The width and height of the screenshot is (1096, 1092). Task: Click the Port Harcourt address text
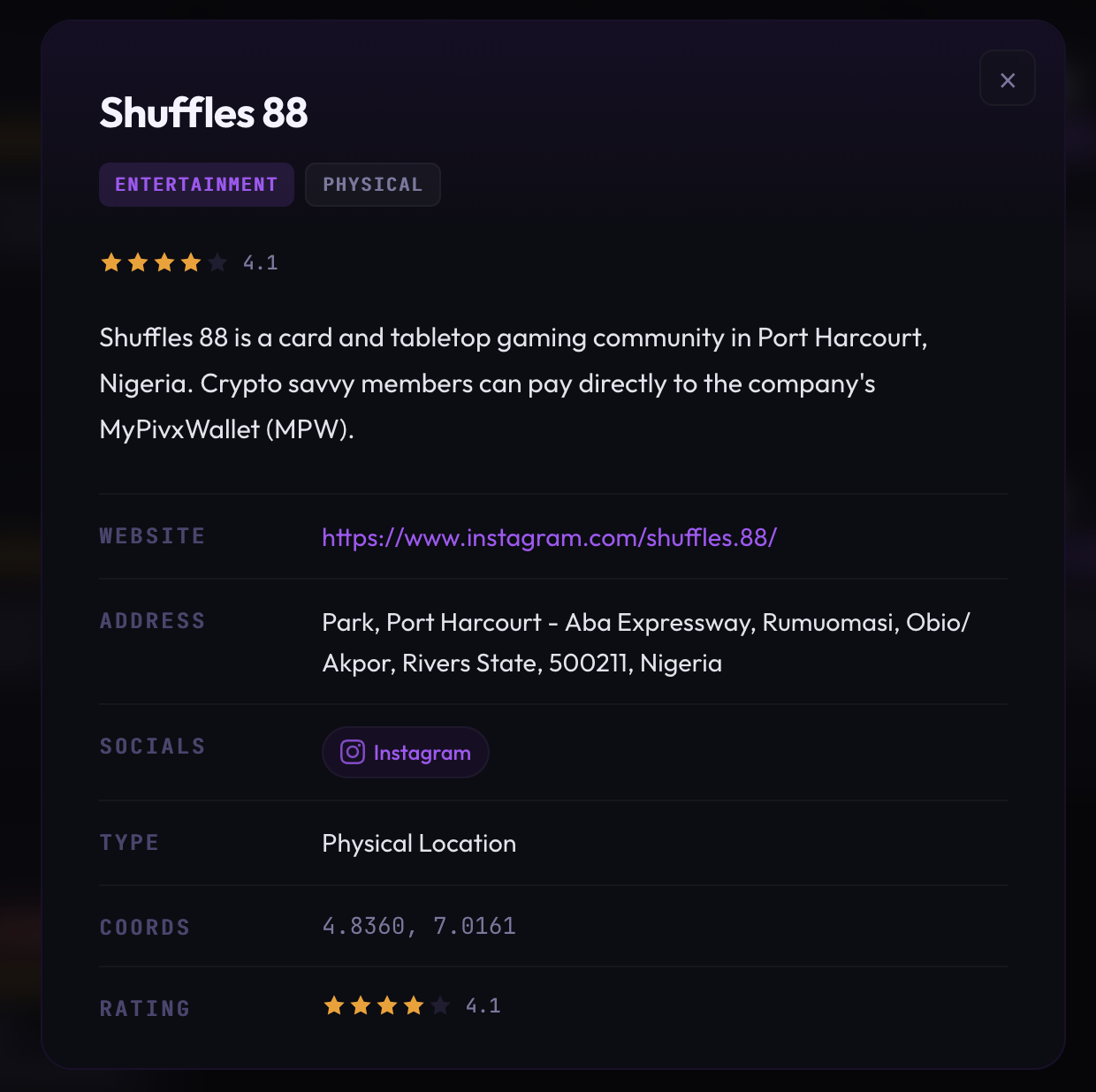[645, 642]
